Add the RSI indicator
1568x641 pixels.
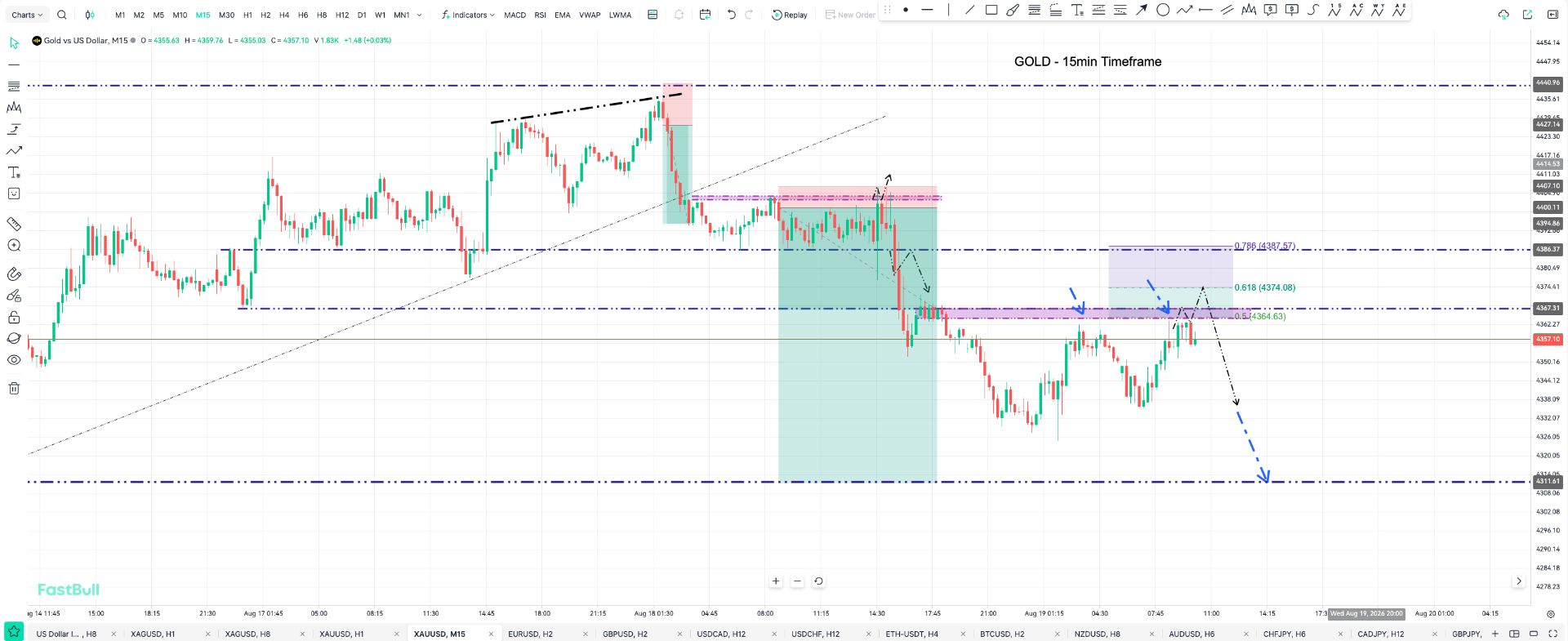(540, 15)
